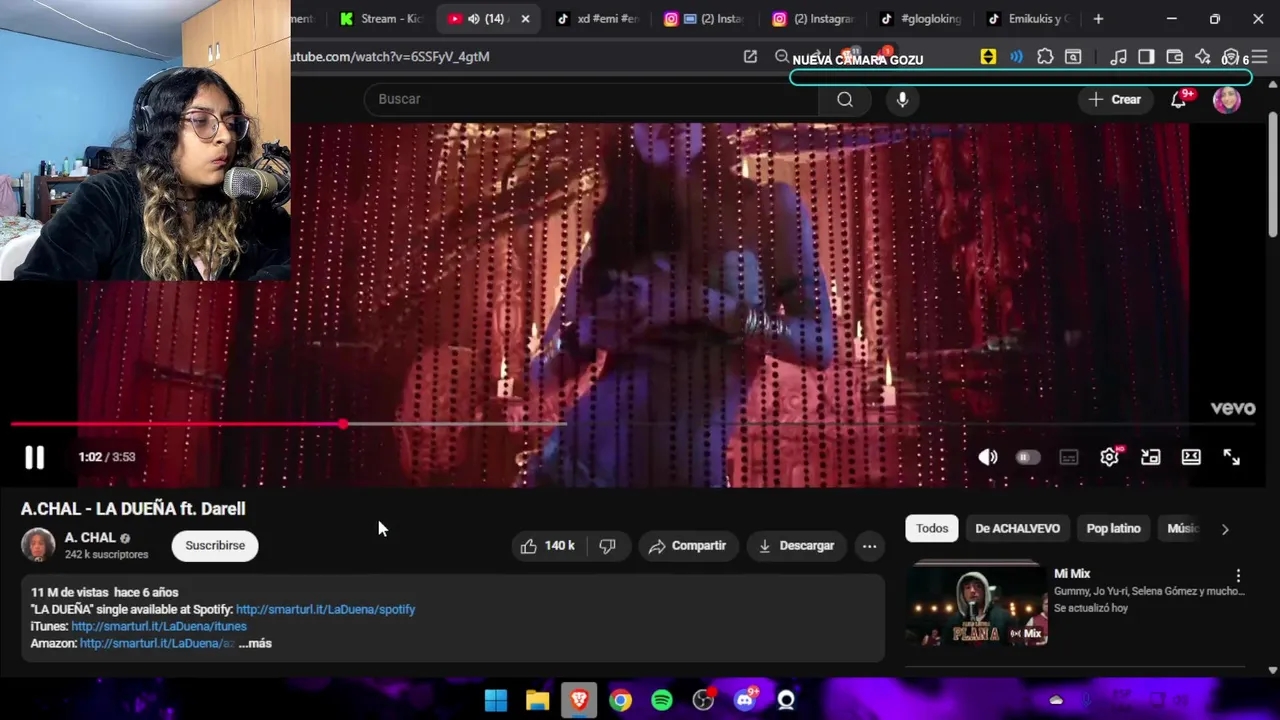Switch to the #glogloking TikTok tab
The height and width of the screenshot is (720, 1280).
click(922, 19)
